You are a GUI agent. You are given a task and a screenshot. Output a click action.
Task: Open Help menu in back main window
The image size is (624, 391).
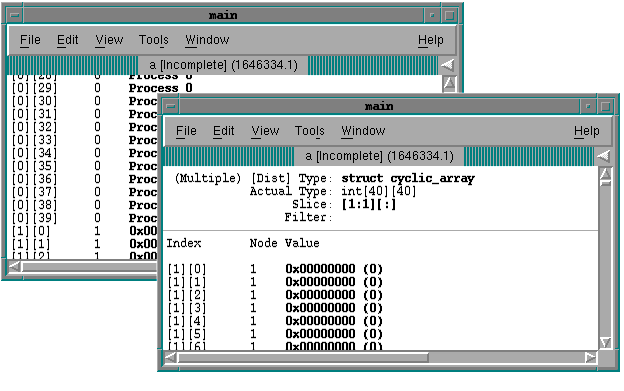431,40
